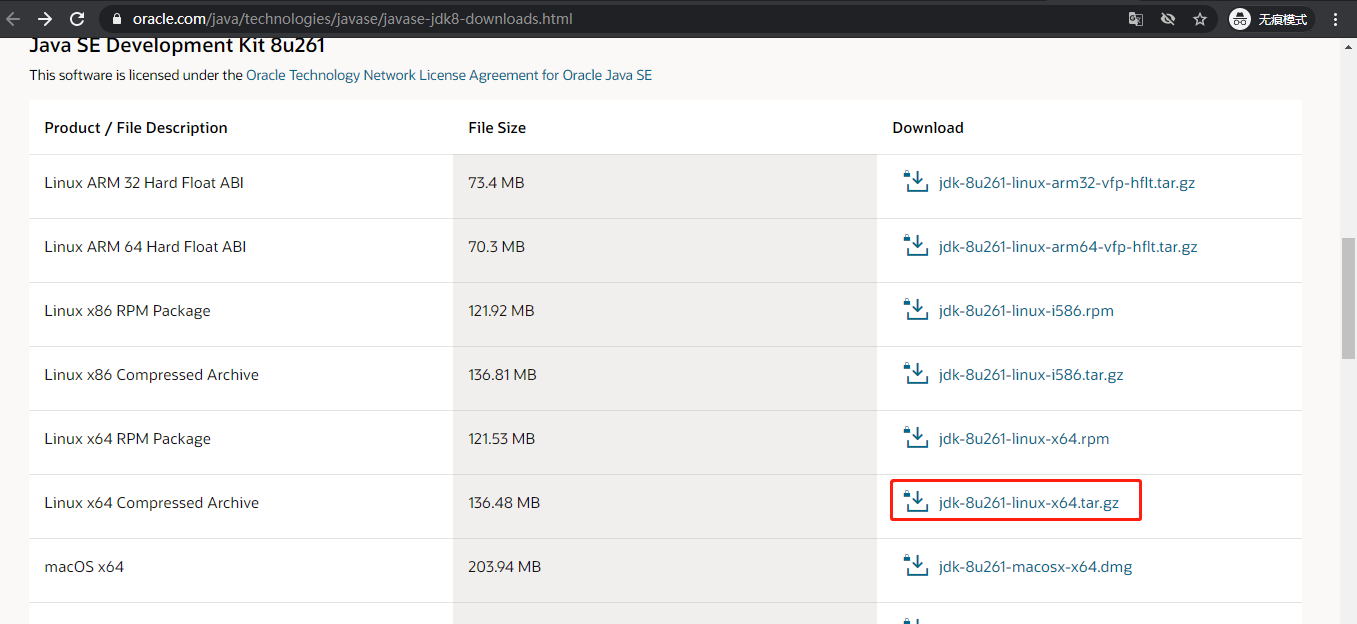This screenshot has height=624, width=1357.
Task: Download jdk-8u261-linux-x64.rpm
Action: point(1024,439)
